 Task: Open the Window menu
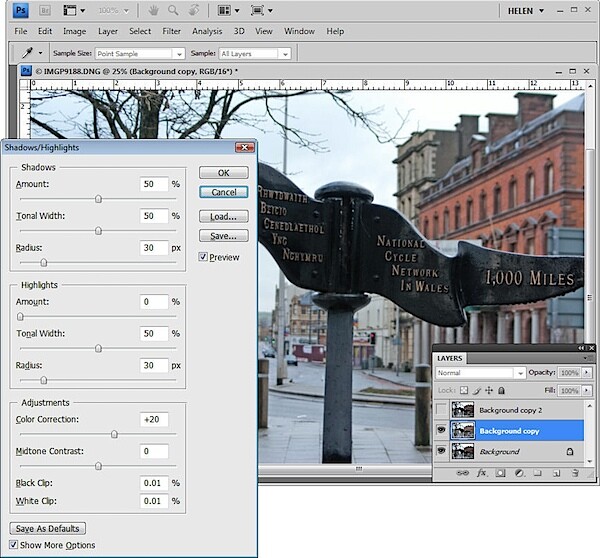(299, 31)
